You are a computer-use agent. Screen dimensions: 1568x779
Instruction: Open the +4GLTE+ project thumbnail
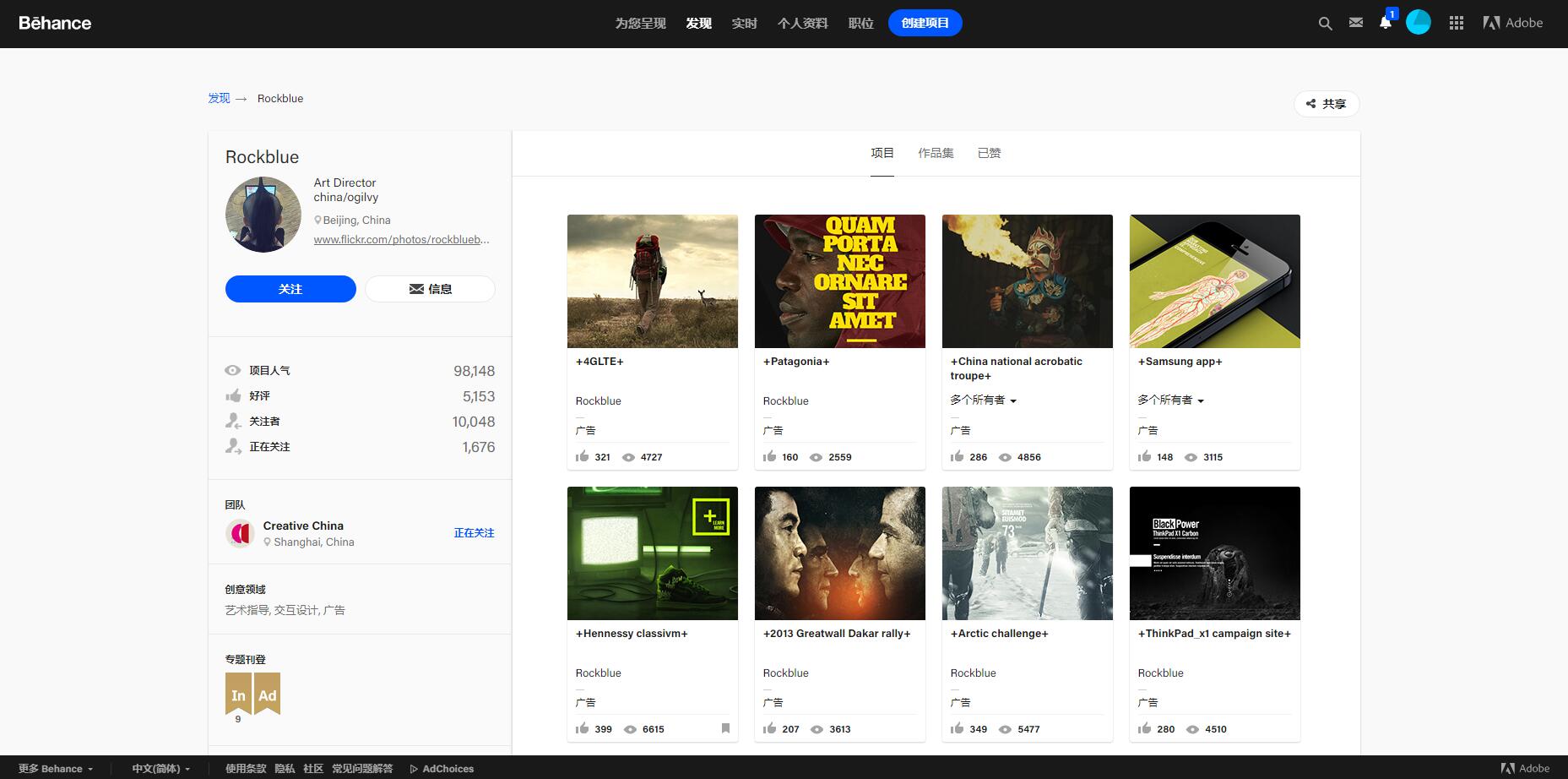(653, 281)
